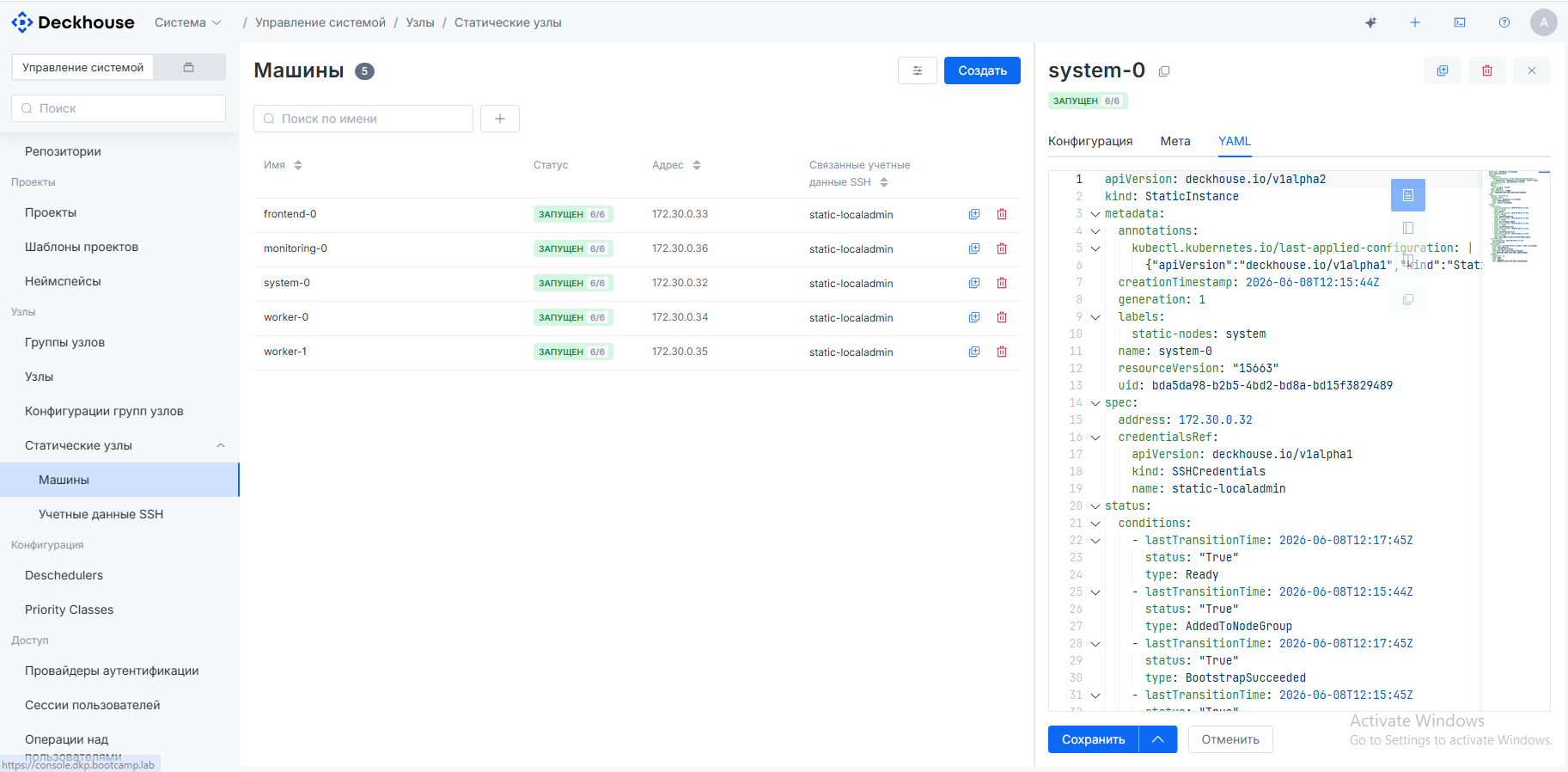Screen dimensions: 1568x772
Task: Fold the status block on line 20
Action: 1095,506
